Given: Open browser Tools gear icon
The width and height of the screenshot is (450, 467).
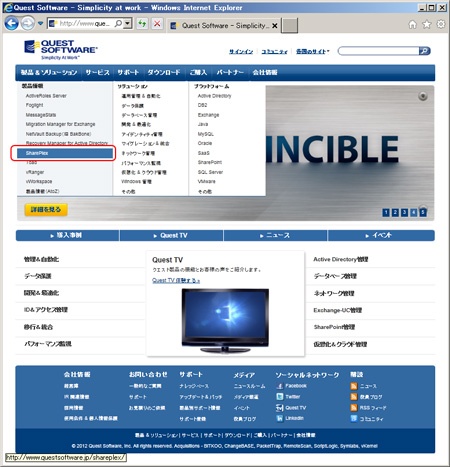Looking at the screenshot, I should [x=441, y=24].
